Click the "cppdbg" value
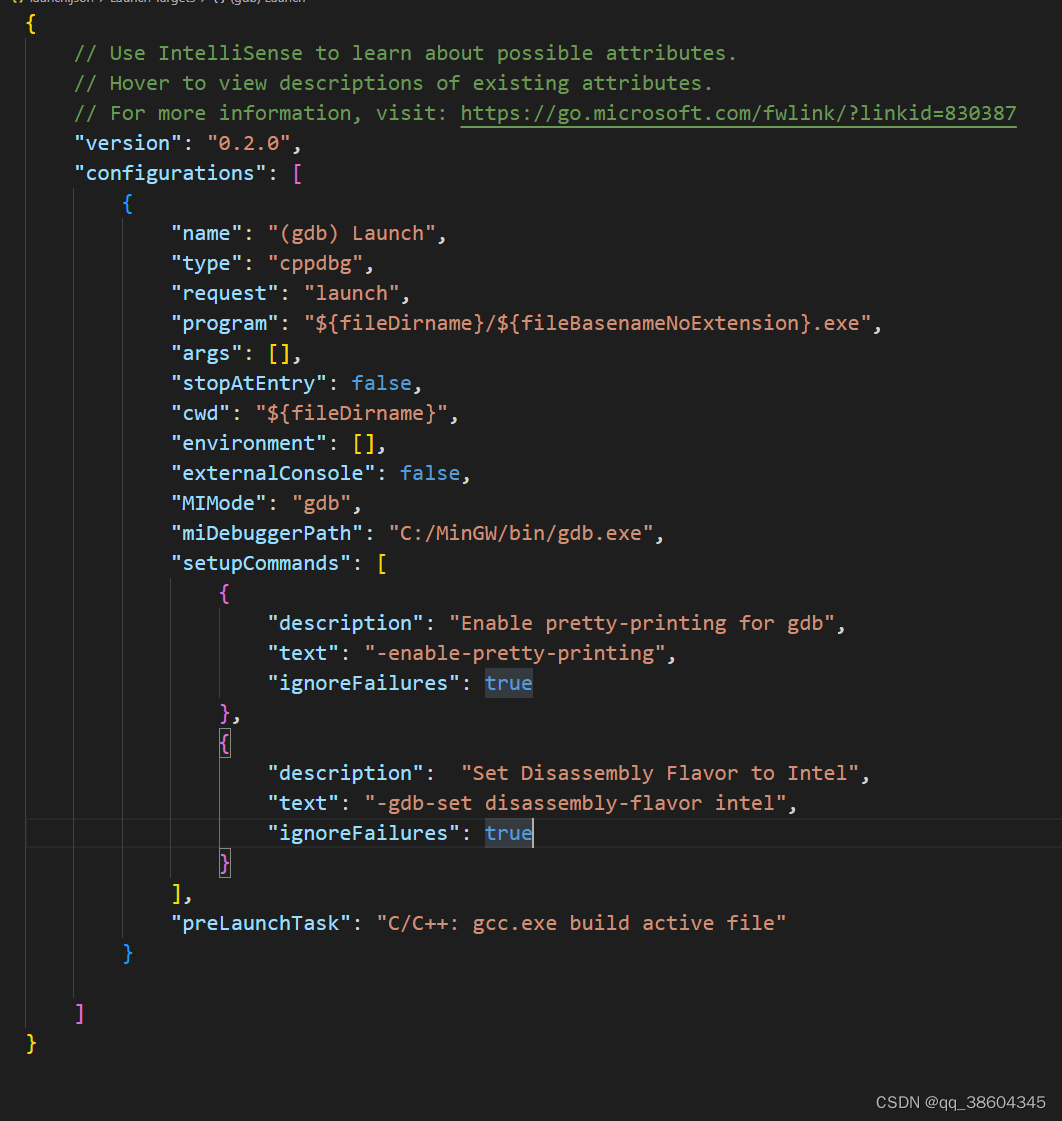 (x=315, y=264)
